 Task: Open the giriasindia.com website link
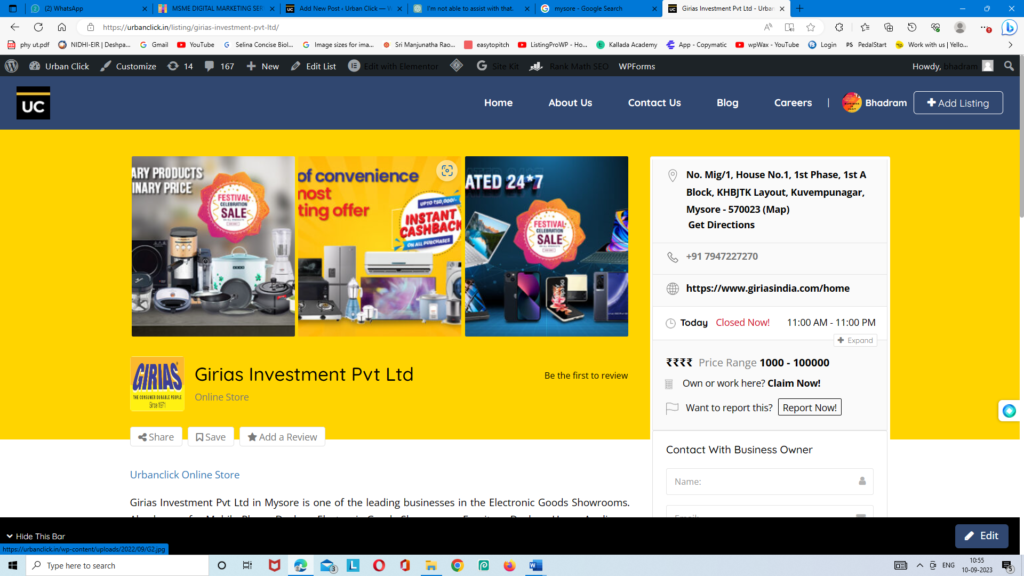click(767, 288)
